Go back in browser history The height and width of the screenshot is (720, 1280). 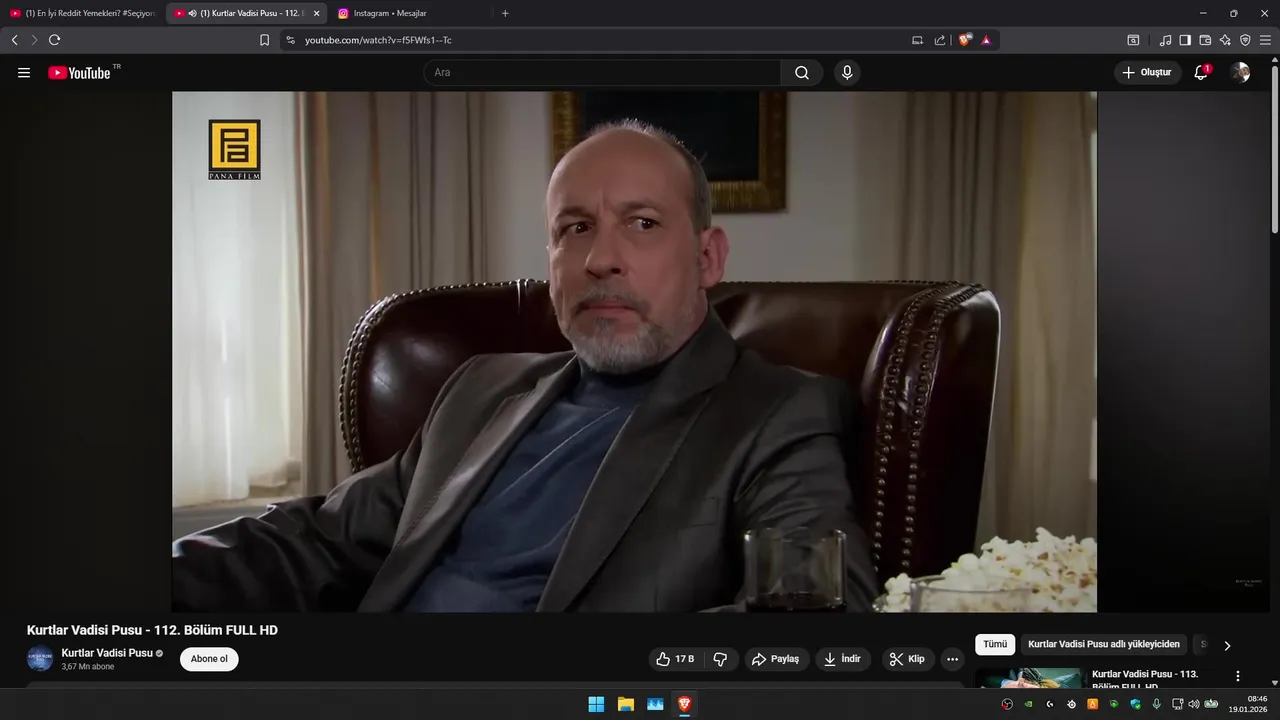14,40
